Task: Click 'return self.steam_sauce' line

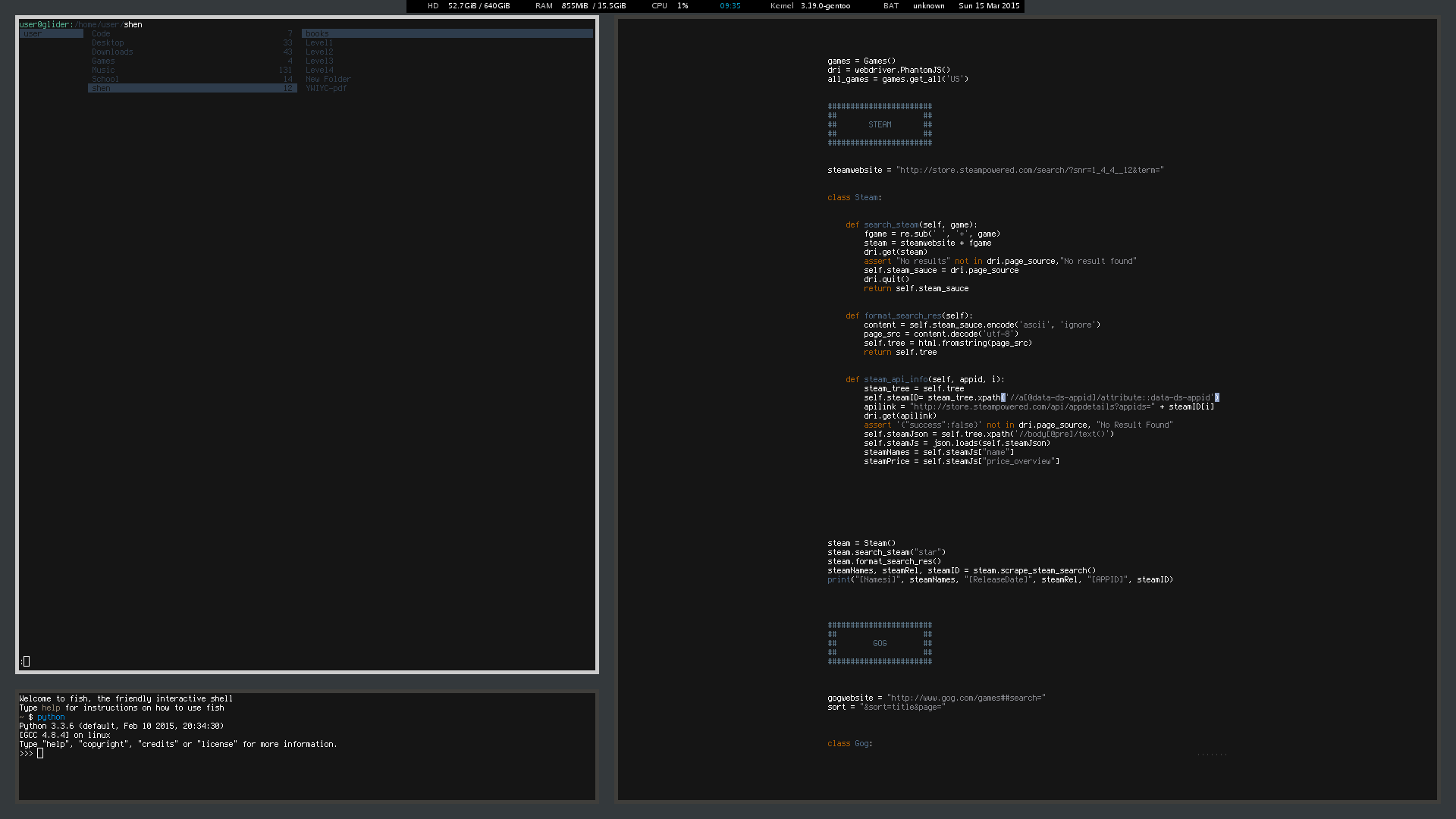Action: 916,288
